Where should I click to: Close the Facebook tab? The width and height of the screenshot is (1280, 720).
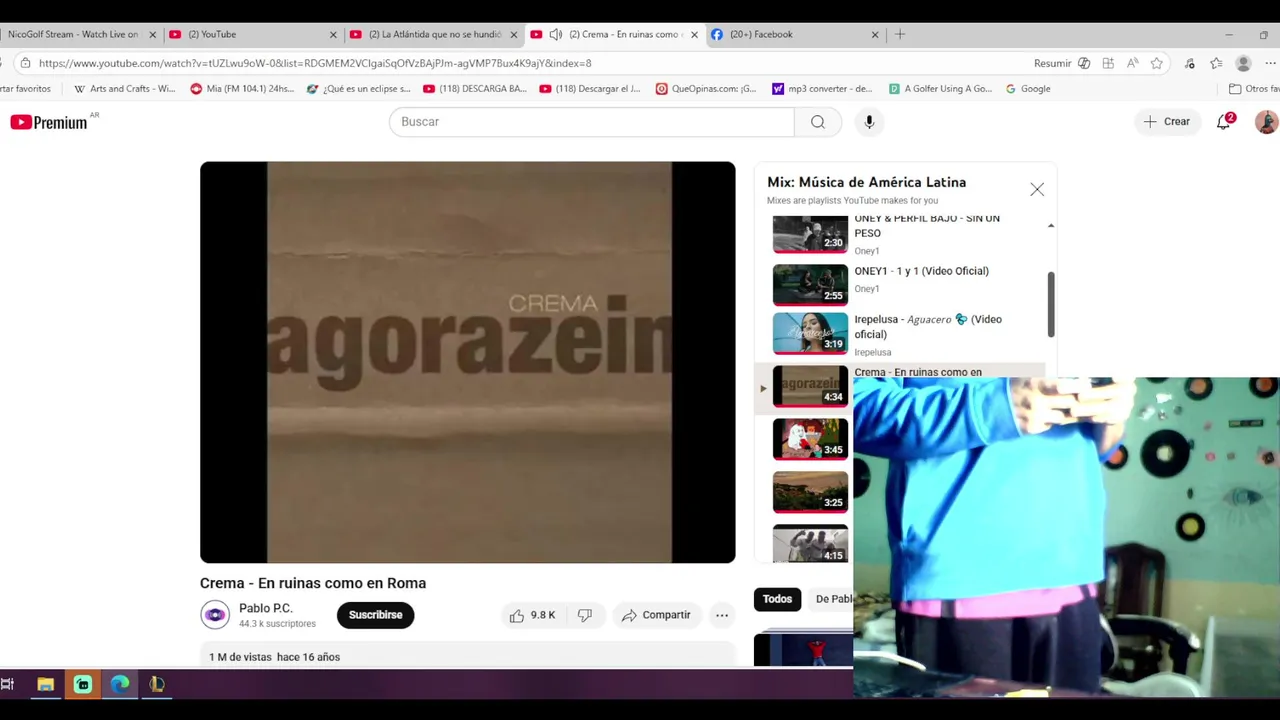point(875,34)
